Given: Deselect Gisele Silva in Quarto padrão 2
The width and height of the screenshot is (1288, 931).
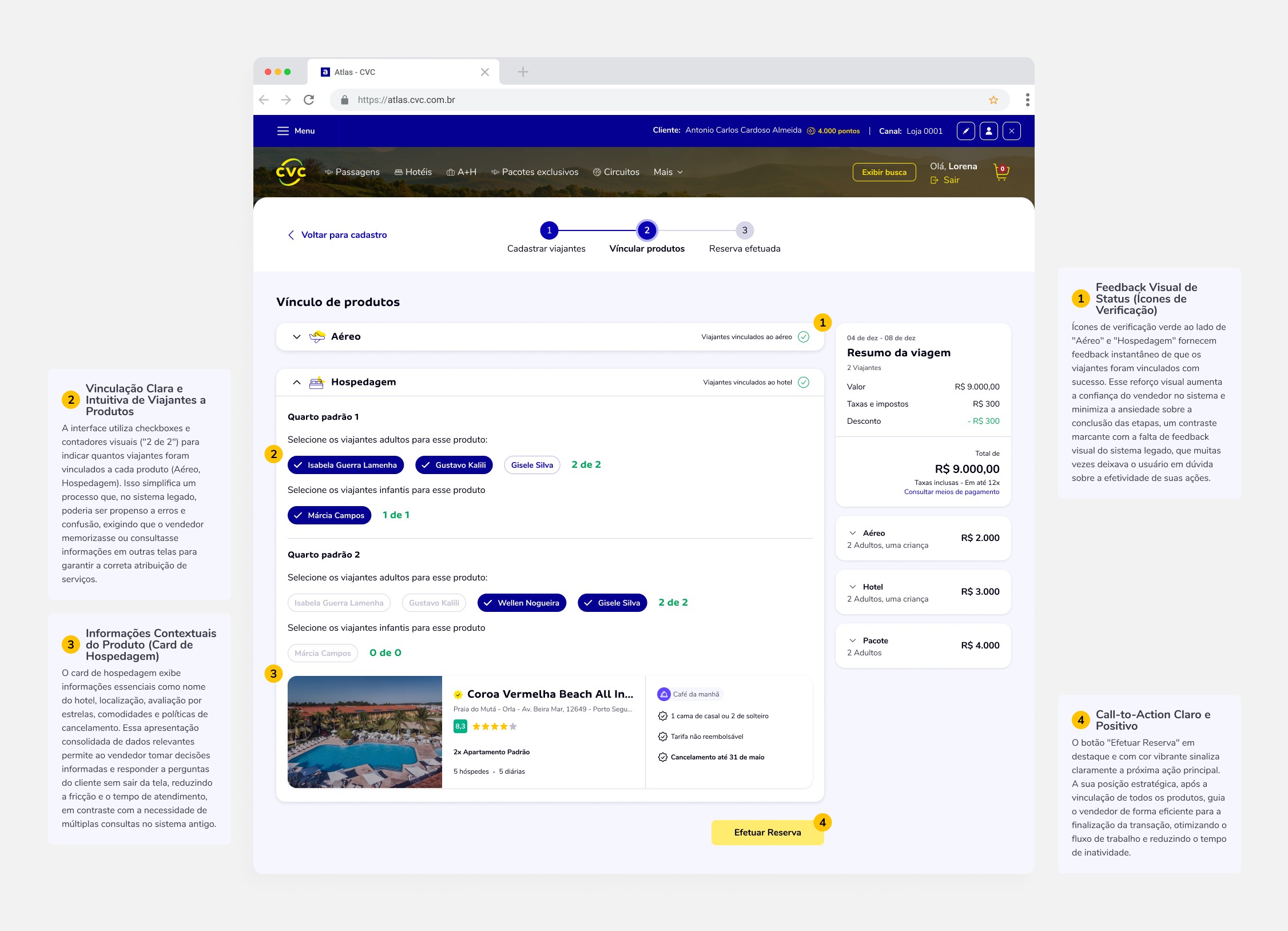Looking at the screenshot, I should coord(613,603).
